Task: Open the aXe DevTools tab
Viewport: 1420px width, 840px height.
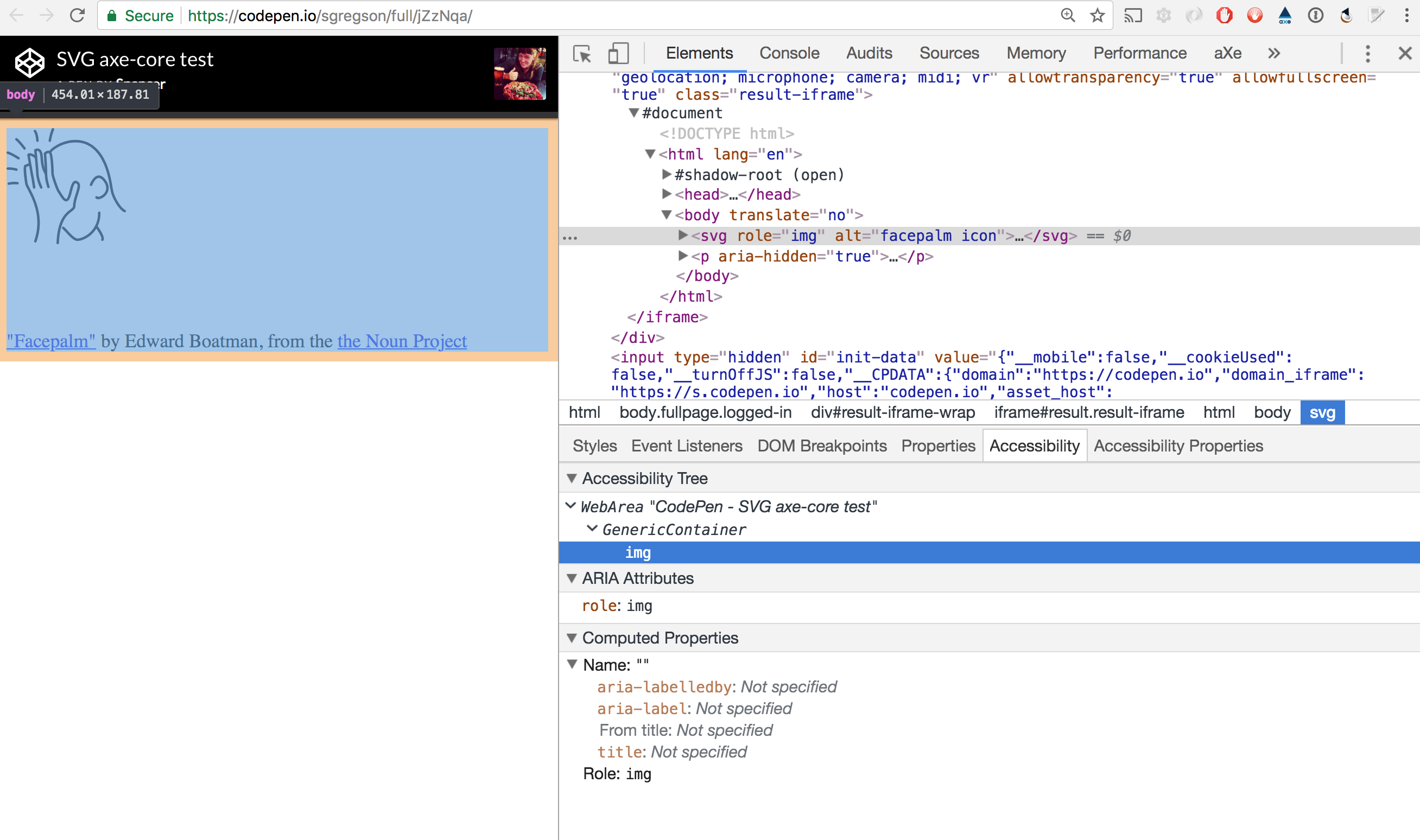Action: point(1227,53)
